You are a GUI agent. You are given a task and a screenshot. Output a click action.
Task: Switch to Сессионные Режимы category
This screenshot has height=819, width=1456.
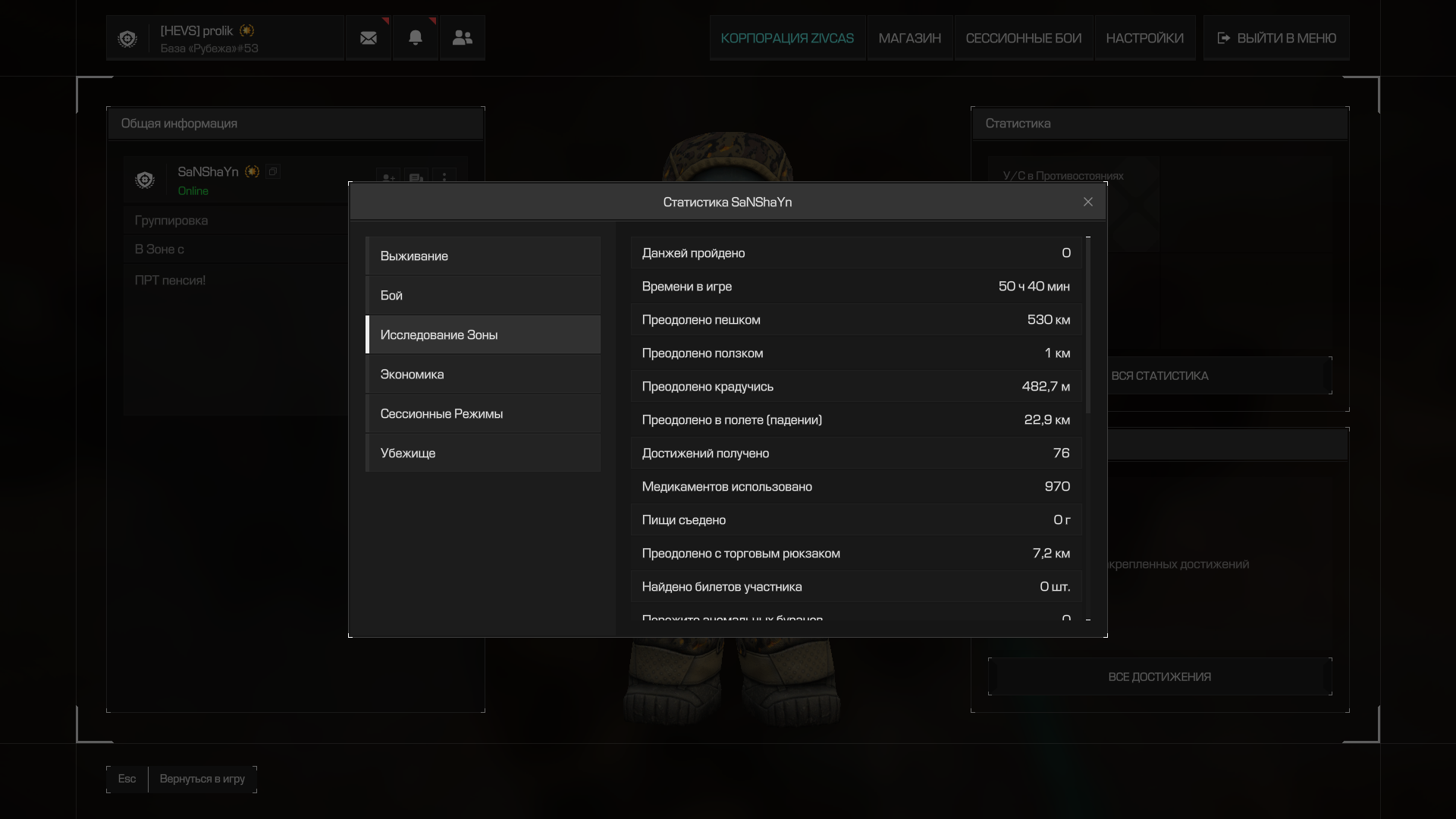[x=483, y=414]
